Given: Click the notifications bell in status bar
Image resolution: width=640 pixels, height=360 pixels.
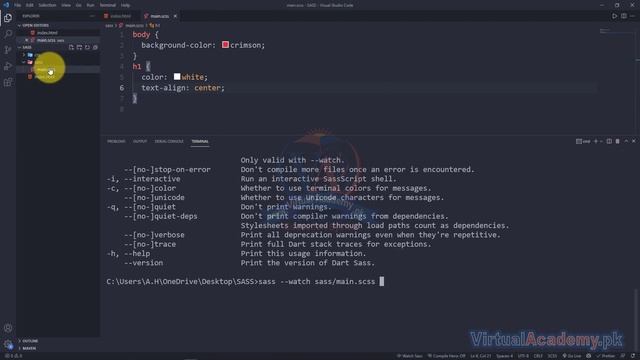Looking at the screenshot, I should click(x=633, y=356).
